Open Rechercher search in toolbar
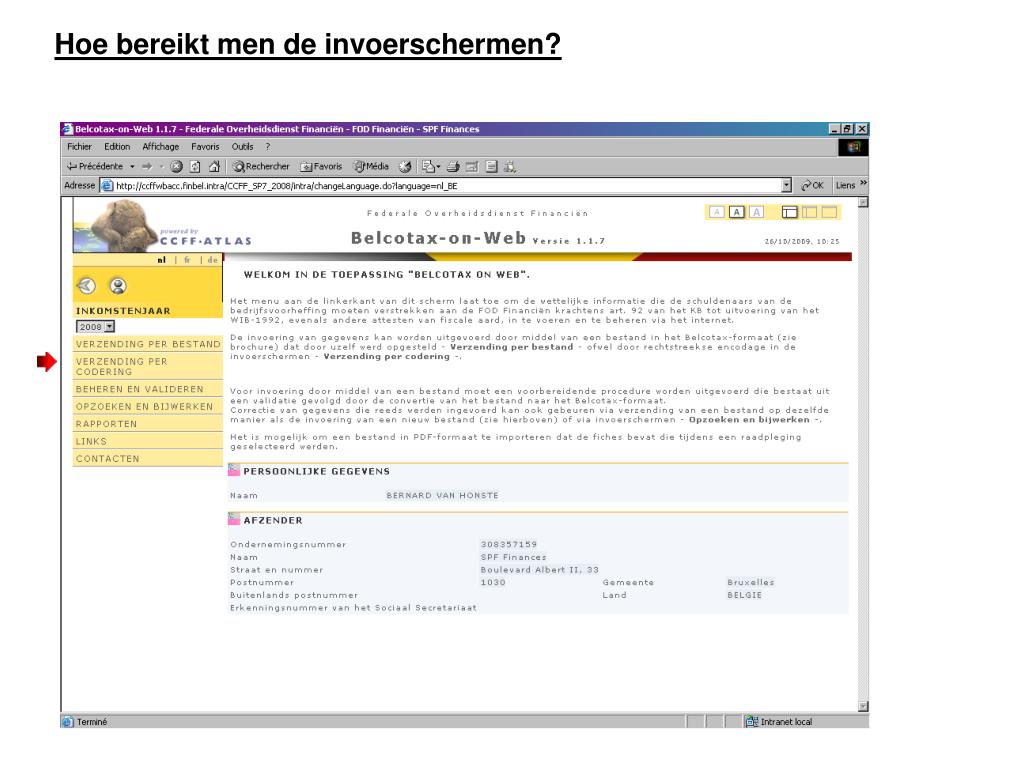 coord(261,167)
